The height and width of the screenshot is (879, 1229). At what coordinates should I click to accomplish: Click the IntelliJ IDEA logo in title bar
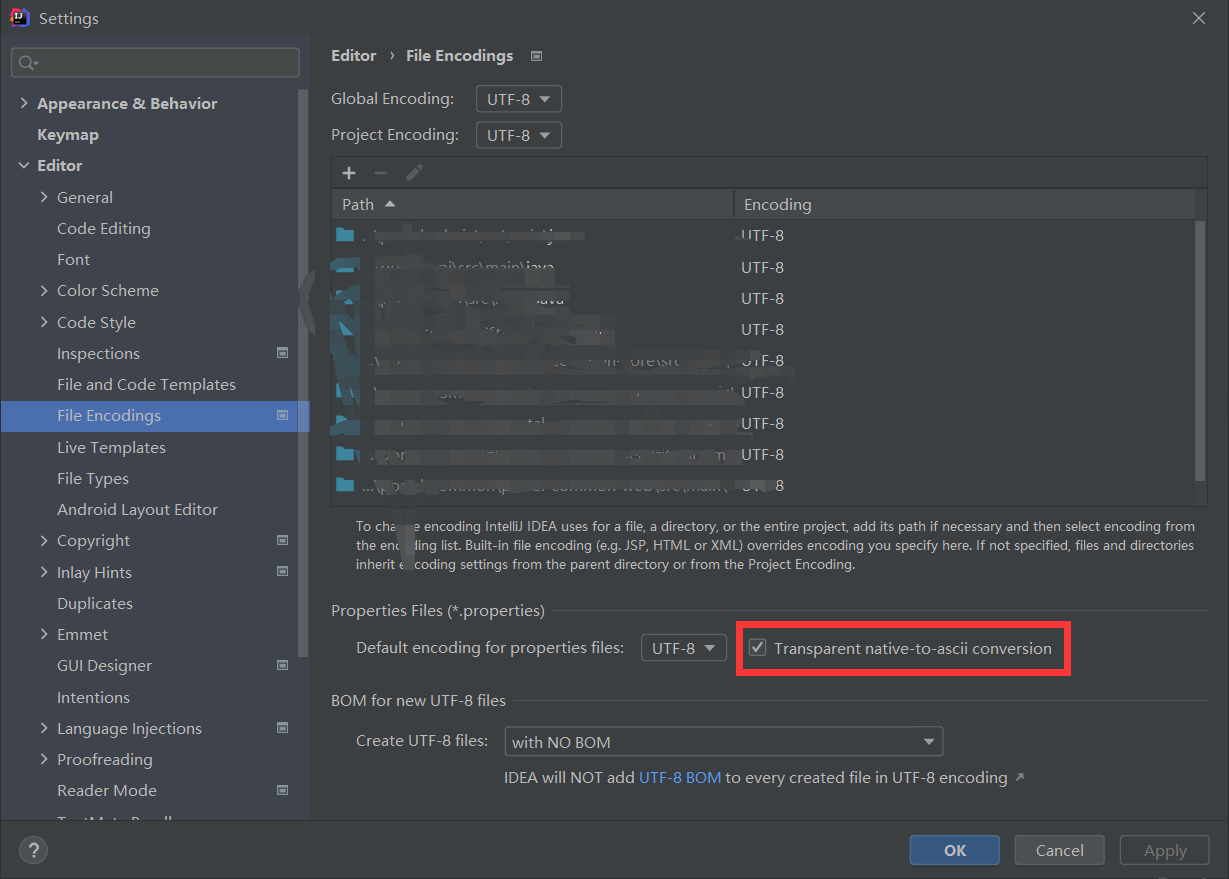20,18
